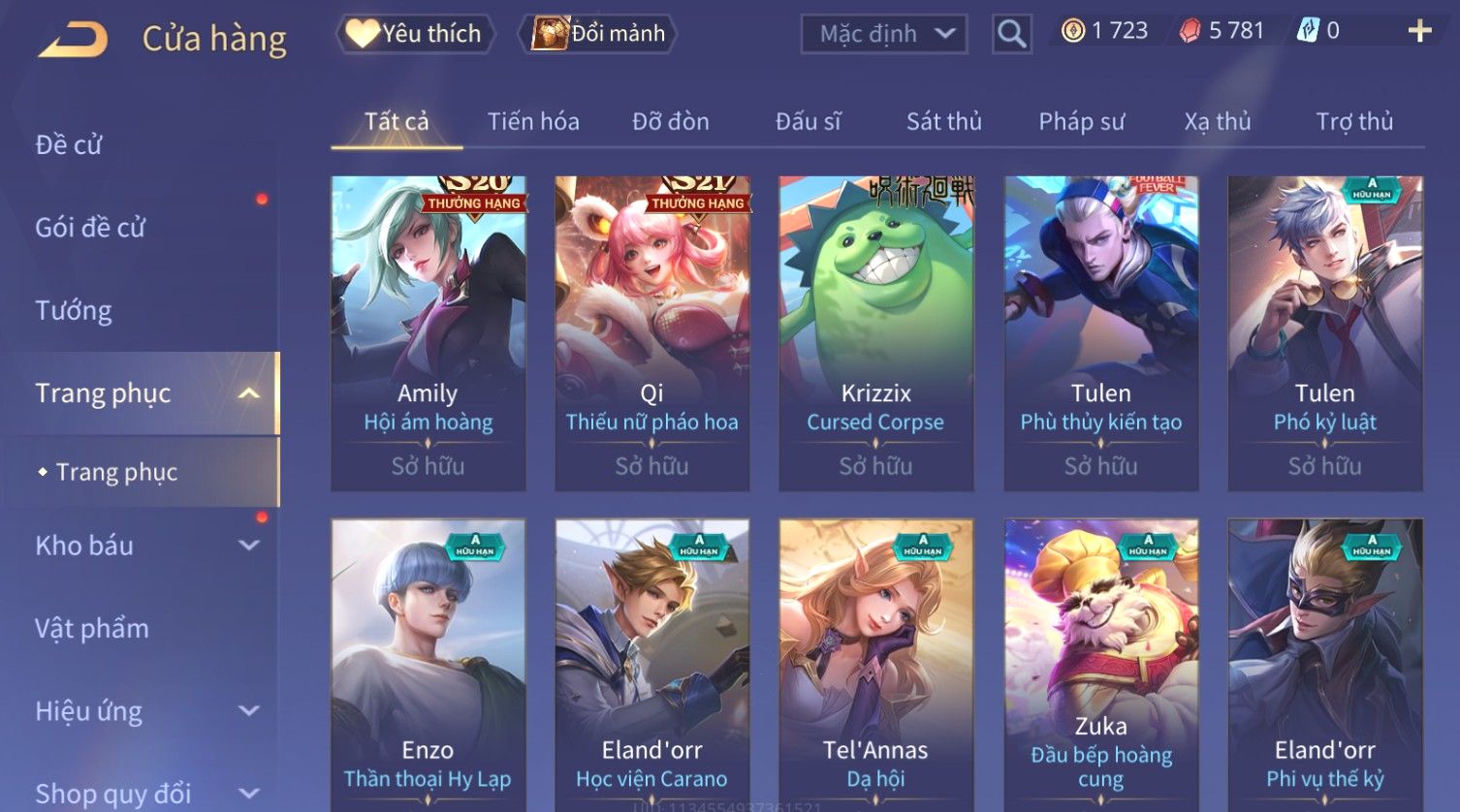
Task: Open Tướng in the sidebar
Action: (74, 311)
